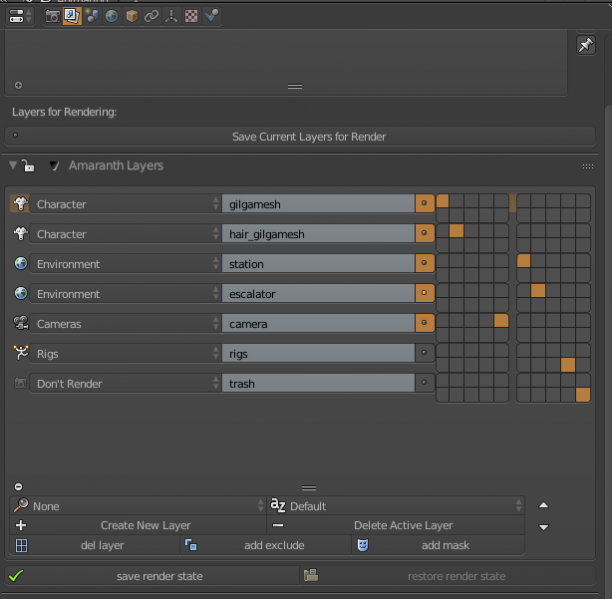Open the Default sort dropdown
The image size is (612, 599).
click(396, 506)
